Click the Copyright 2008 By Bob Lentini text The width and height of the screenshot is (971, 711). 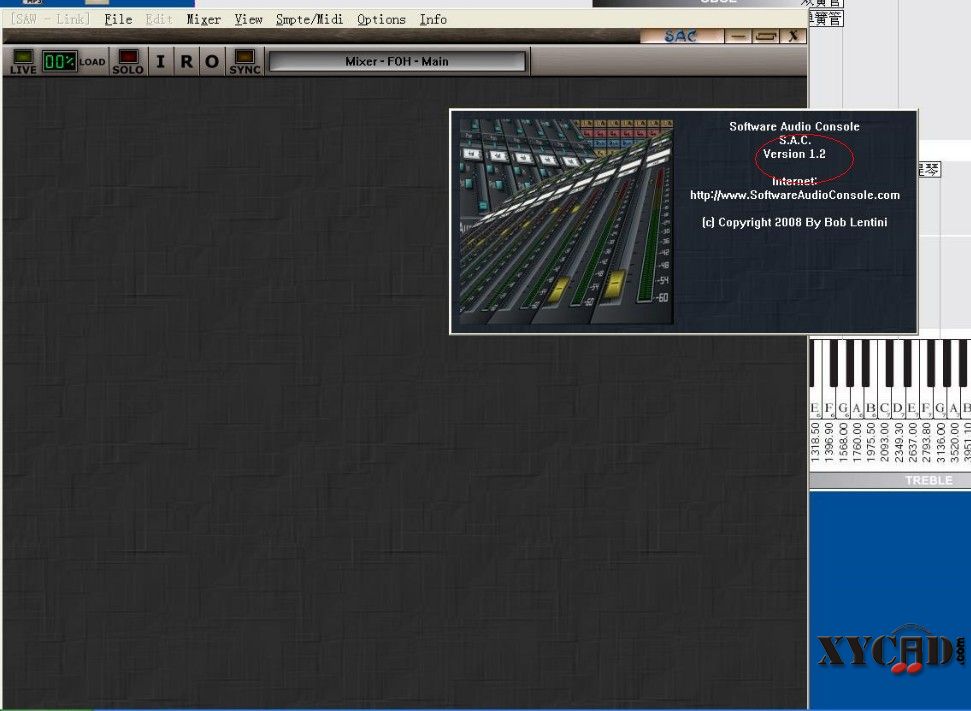pyautogui.click(x=795, y=222)
